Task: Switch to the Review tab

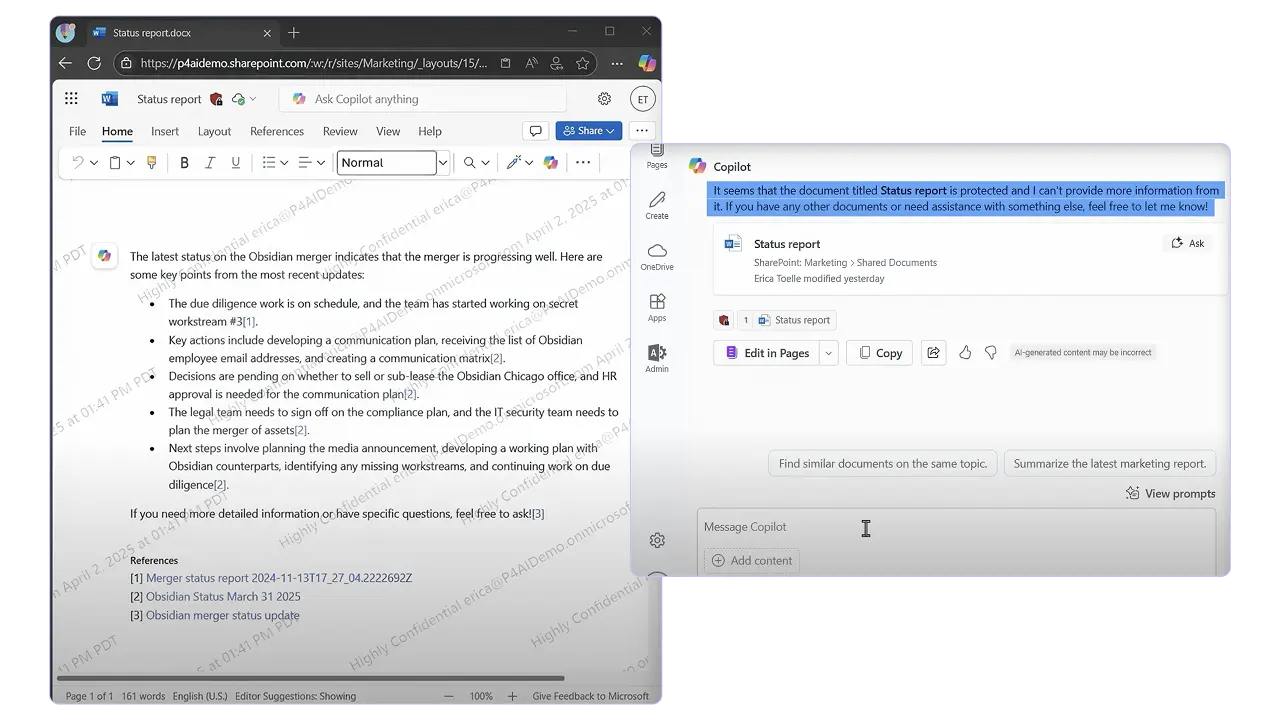Action: tap(340, 131)
